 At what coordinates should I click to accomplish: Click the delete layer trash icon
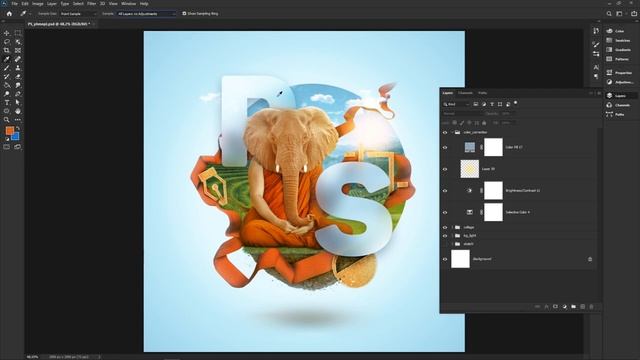click(591, 307)
